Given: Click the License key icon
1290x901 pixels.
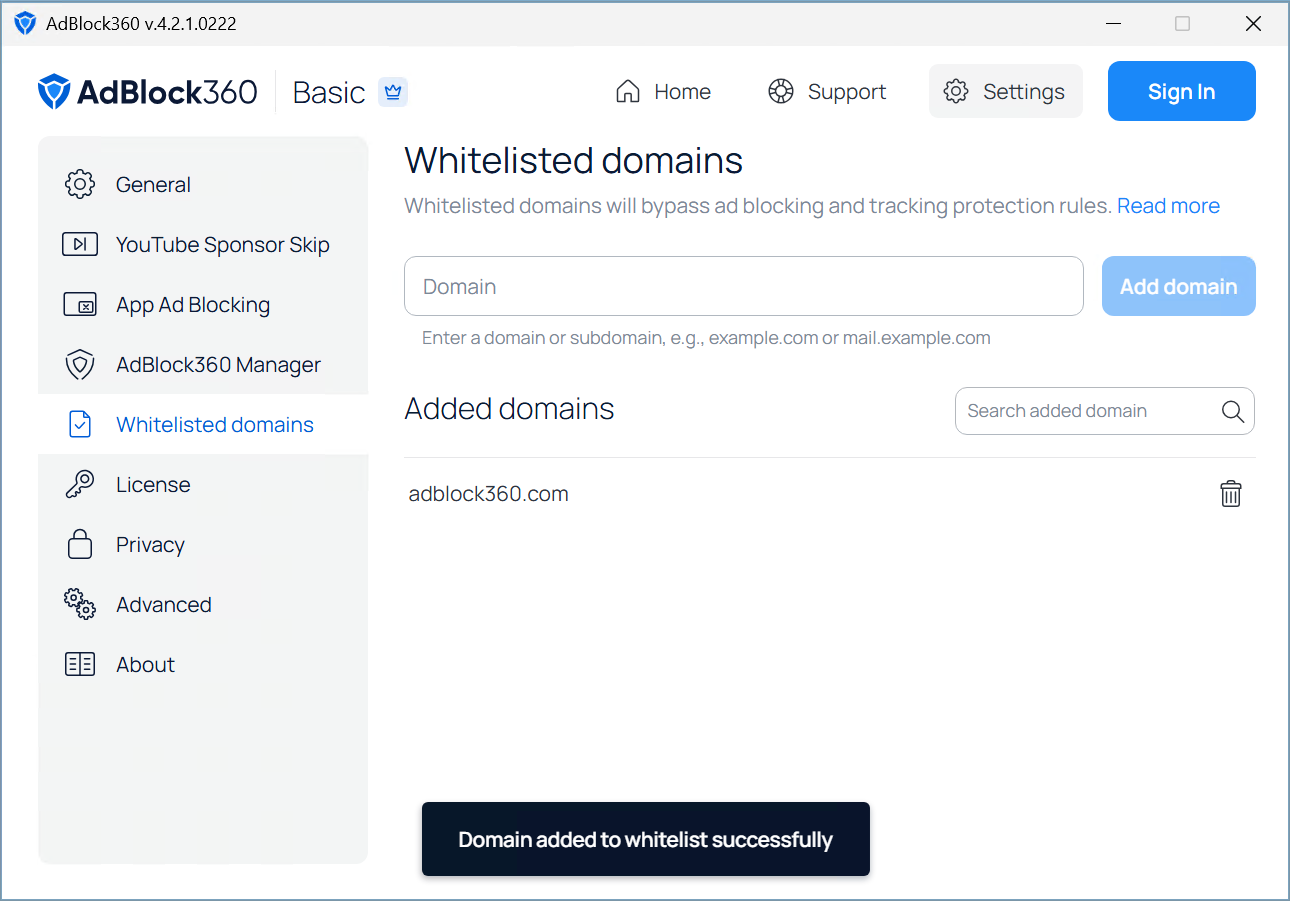Looking at the screenshot, I should (80, 484).
